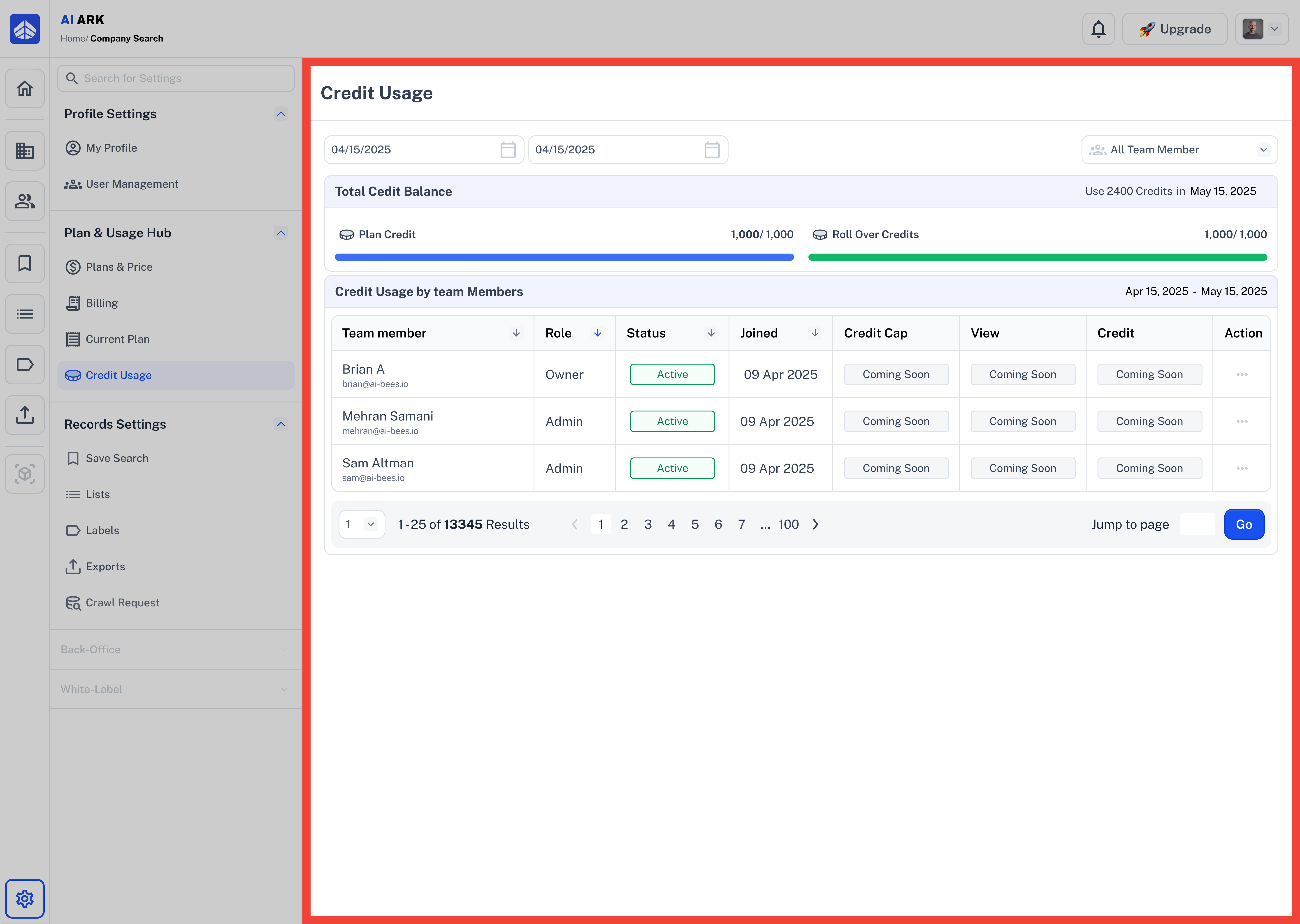Go to next page arrow
This screenshot has height=924, width=1300.
816,524
